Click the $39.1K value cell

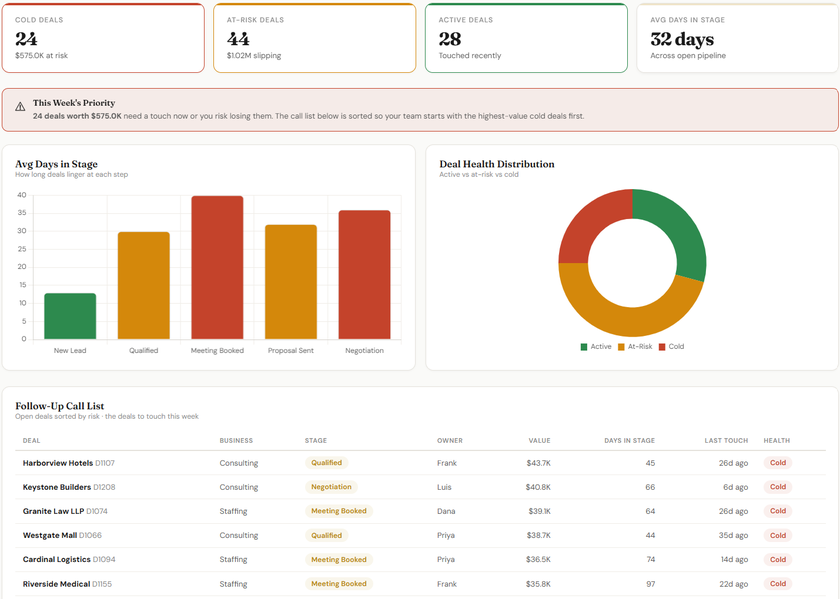tap(539, 511)
